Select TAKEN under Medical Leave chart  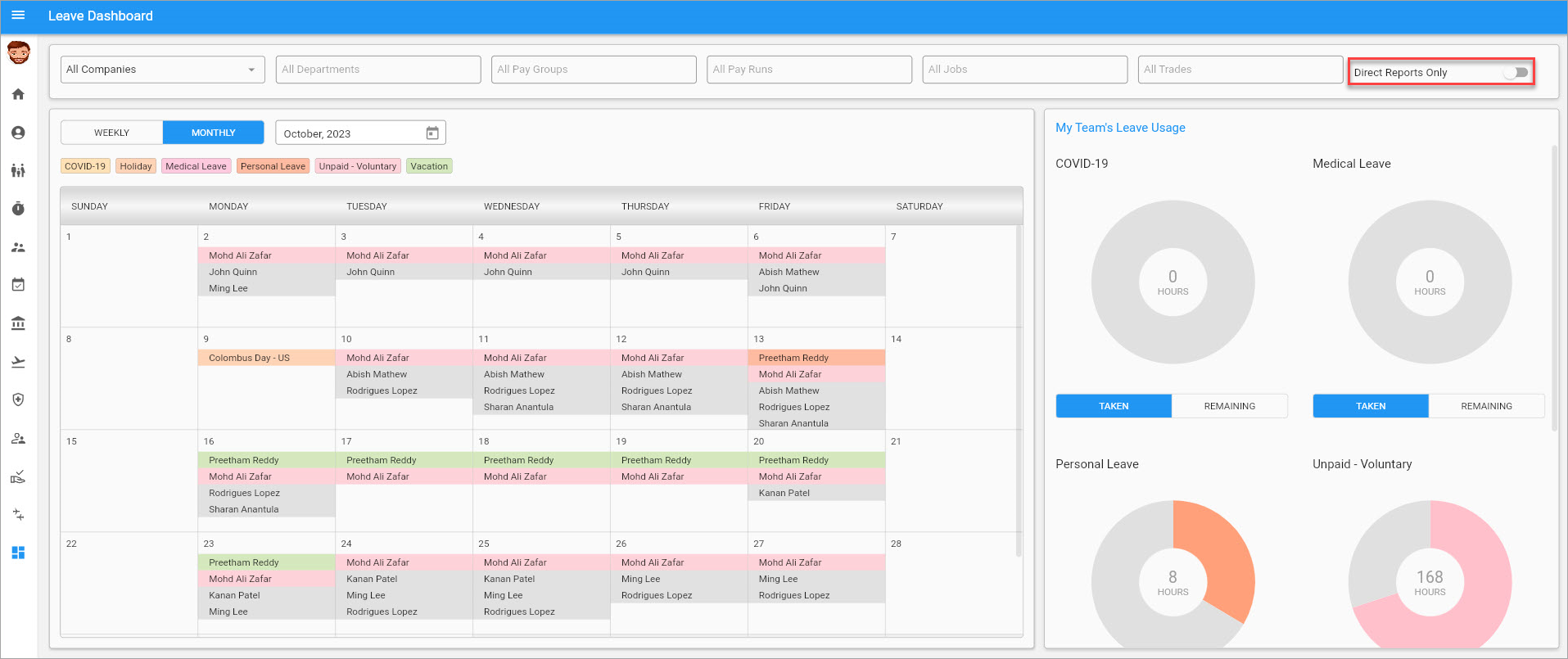[x=1371, y=406]
